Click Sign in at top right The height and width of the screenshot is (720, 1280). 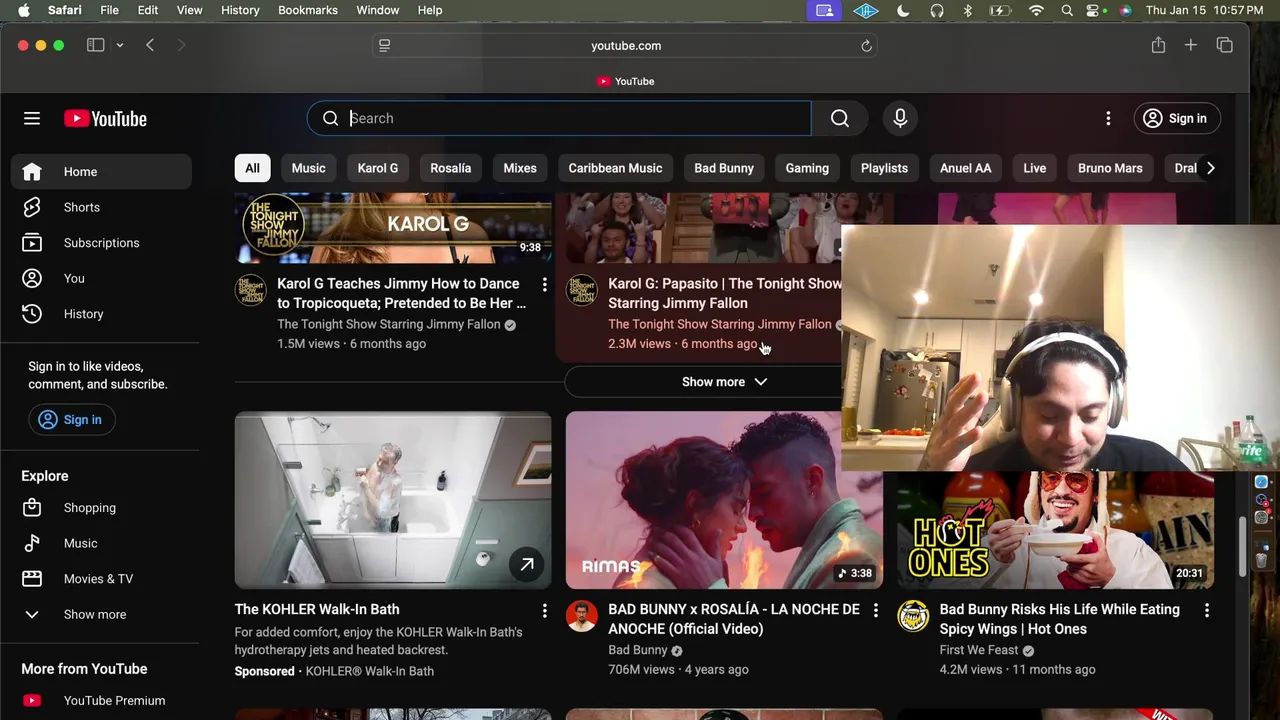coord(1176,118)
